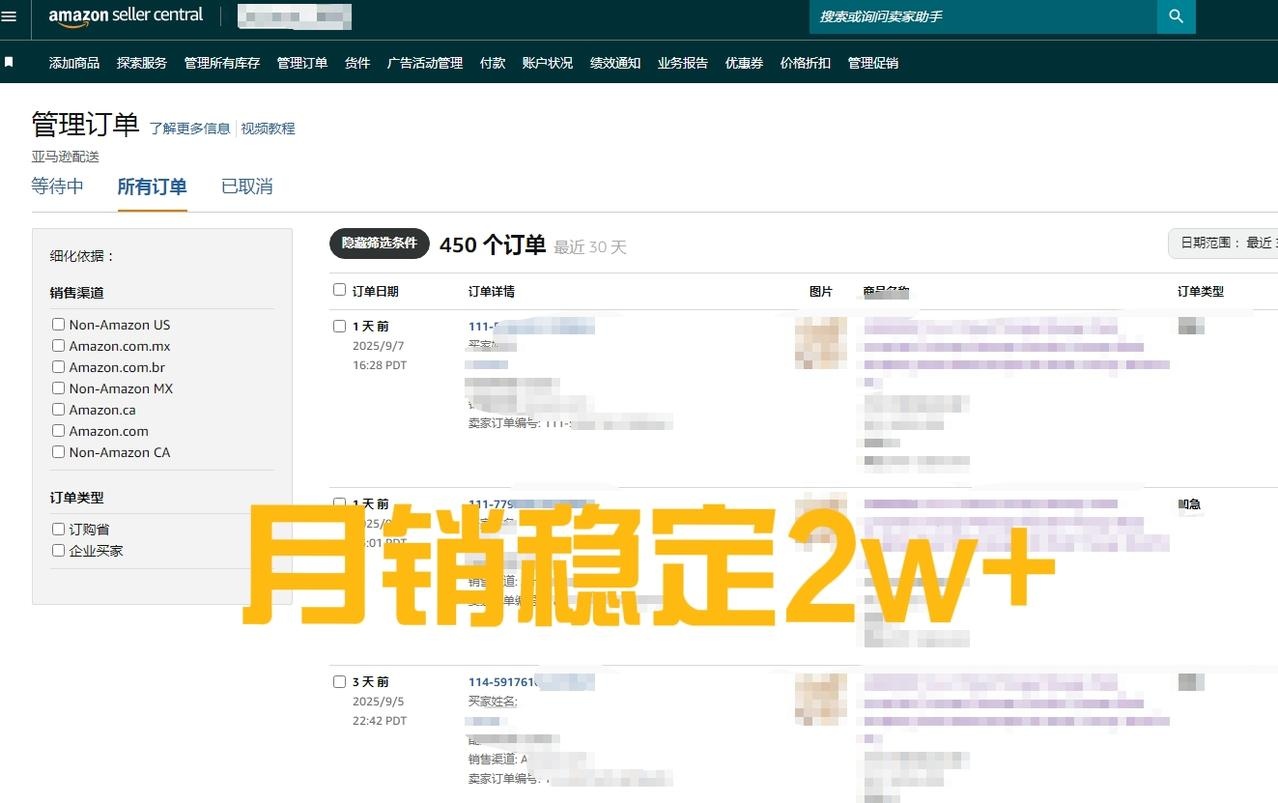1278x803 pixels.
Task: Click the 亚马逊配送 label
Action: pyautogui.click(x=66, y=156)
